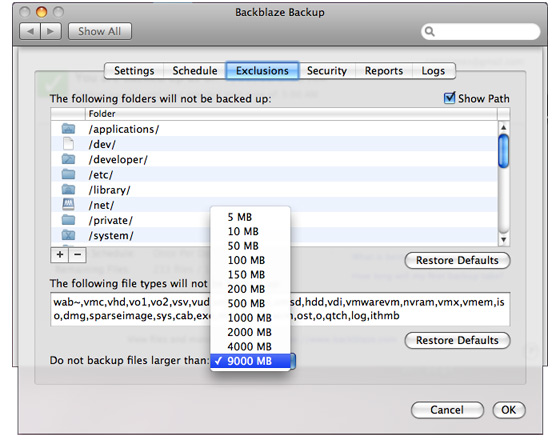Choose 4000 MB from size menu
Viewport: 560px width, 448px height.
[250, 347]
